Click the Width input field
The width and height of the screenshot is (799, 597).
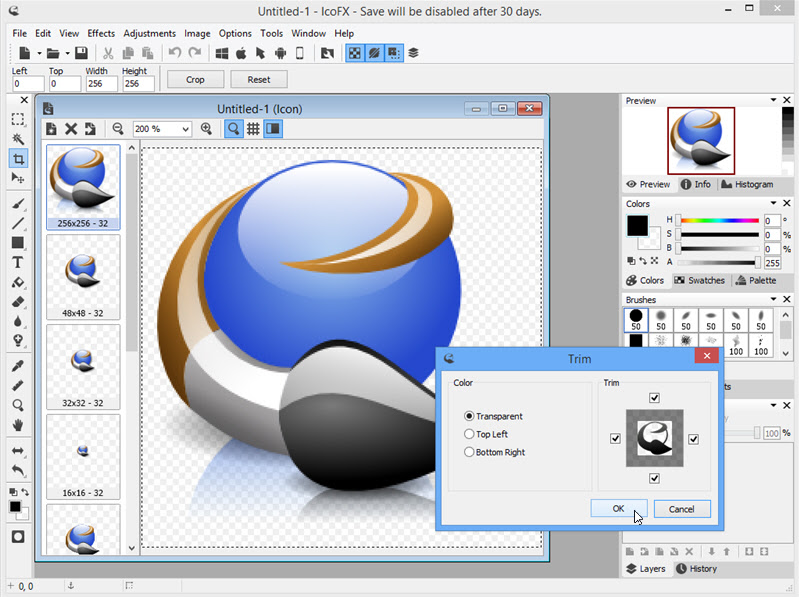click(x=101, y=84)
